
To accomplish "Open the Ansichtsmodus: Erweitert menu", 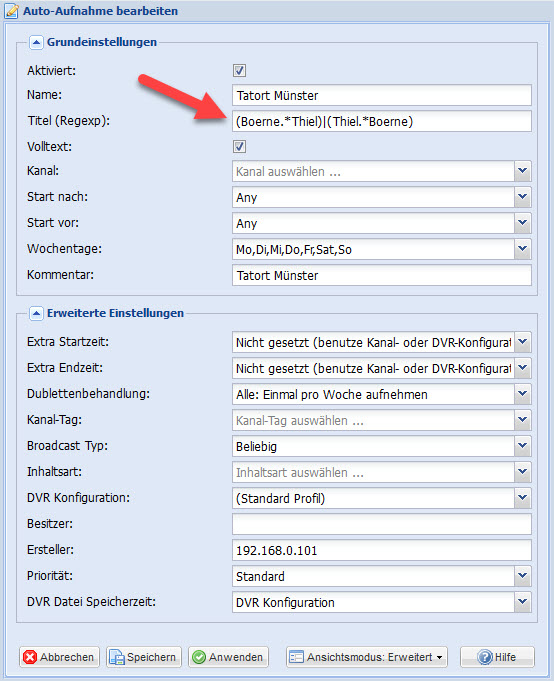I will [x=367, y=657].
